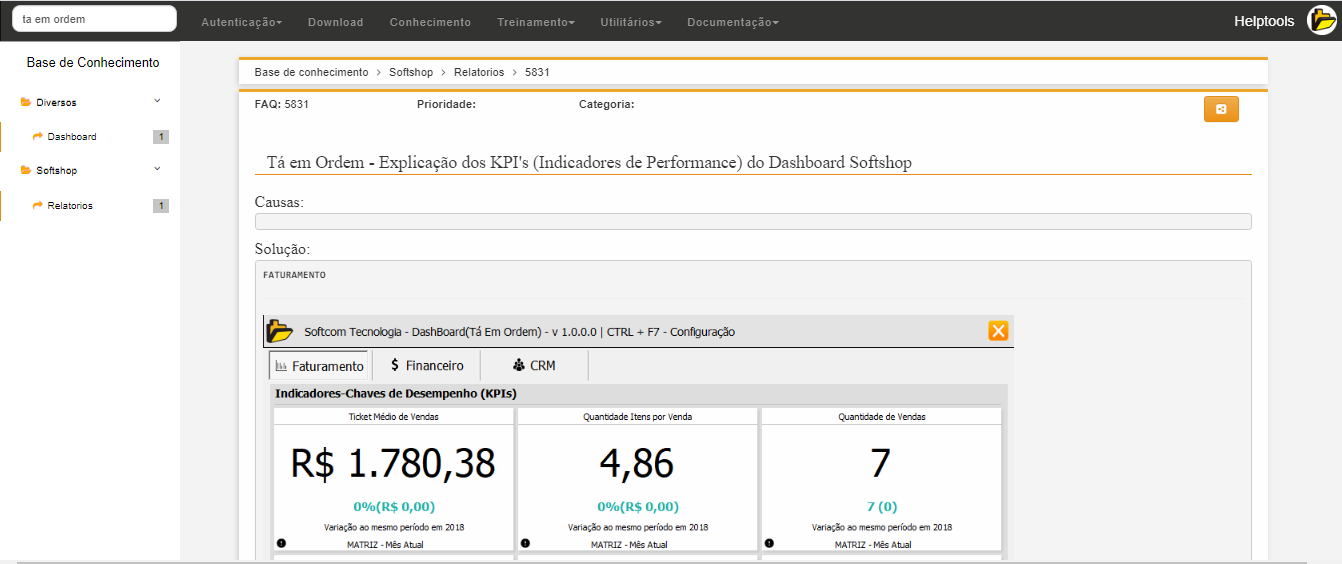This screenshot has height=564, width=1342.
Task: Click the Diversos folder icon
Action: [x=26, y=102]
